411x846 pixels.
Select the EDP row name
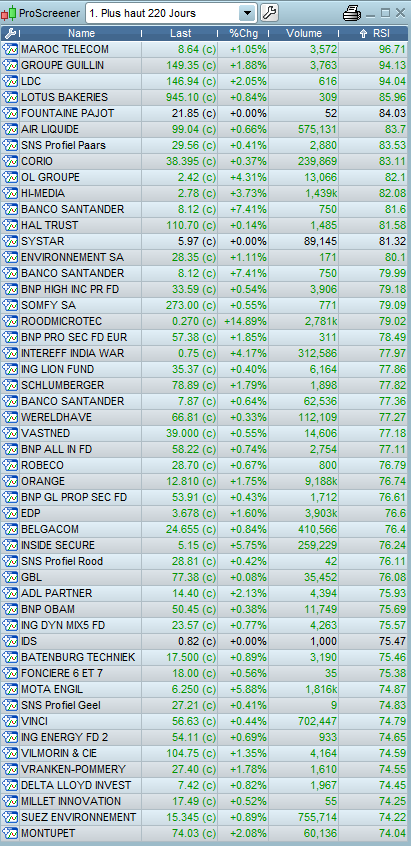pos(31,513)
